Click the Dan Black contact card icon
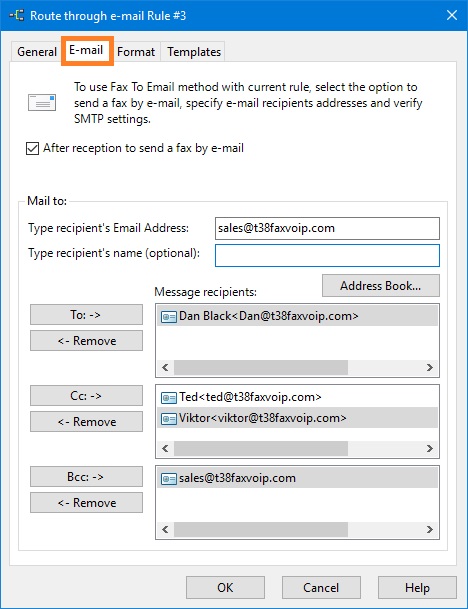This screenshot has height=609, width=468. (x=169, y=317)
